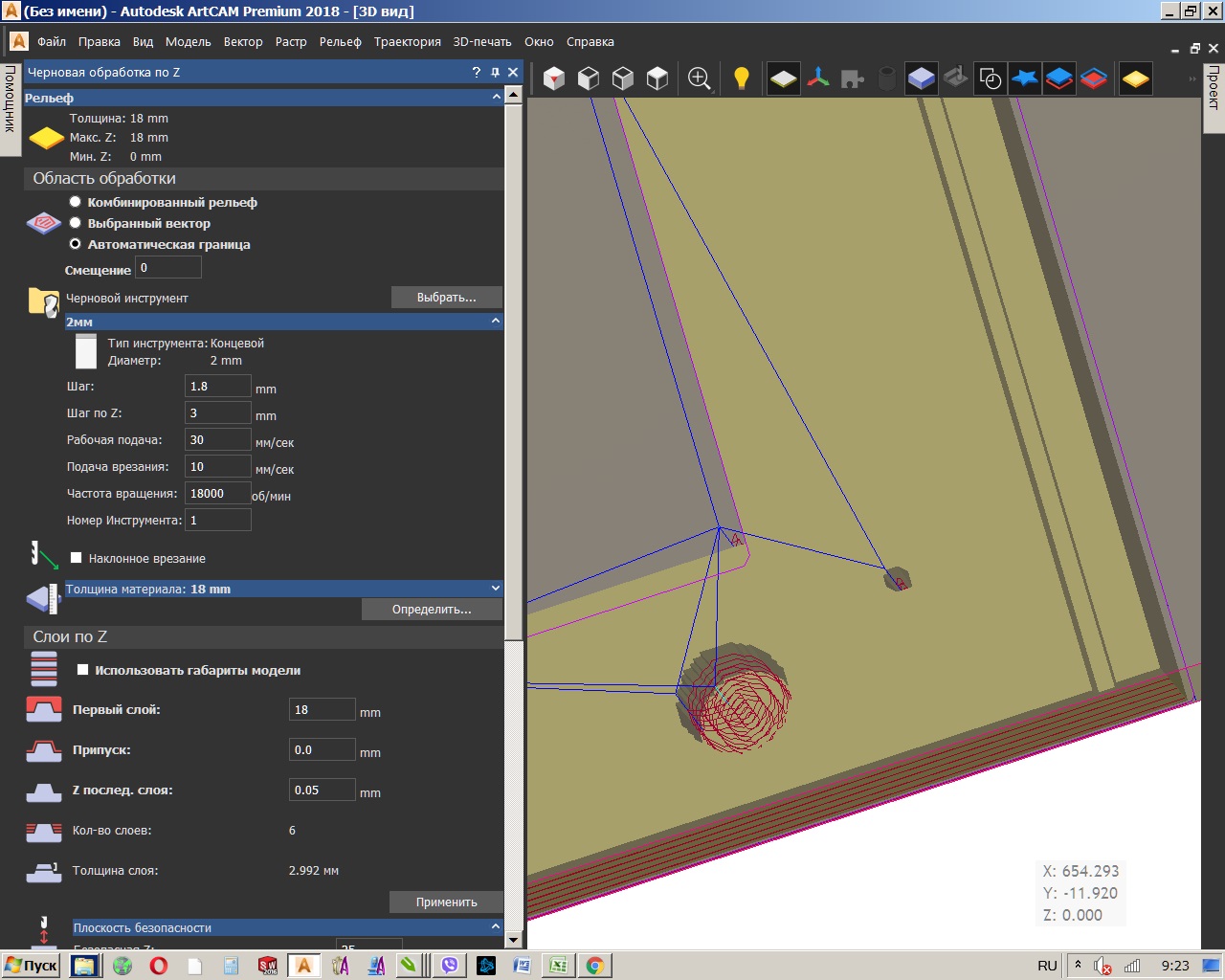The image size is (1225, 980).
Task: Click the blue star toolbar icon
Action: [1025, 78]
